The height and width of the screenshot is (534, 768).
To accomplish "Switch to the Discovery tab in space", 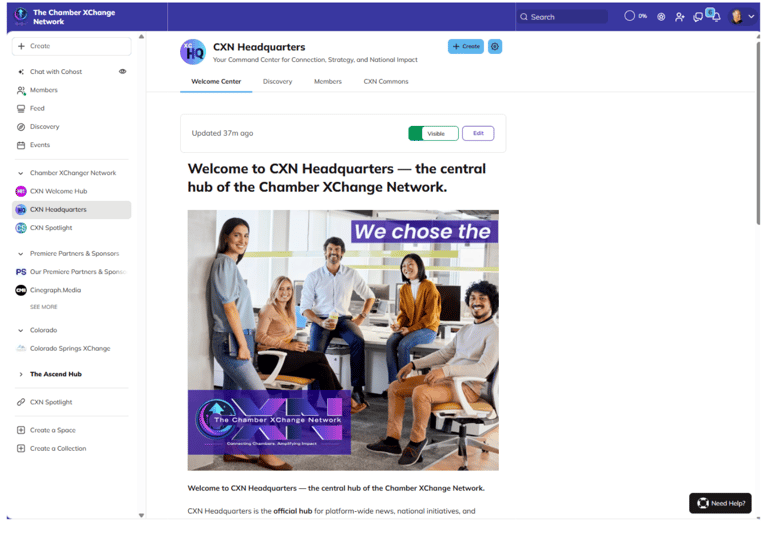I will [277, 82].
